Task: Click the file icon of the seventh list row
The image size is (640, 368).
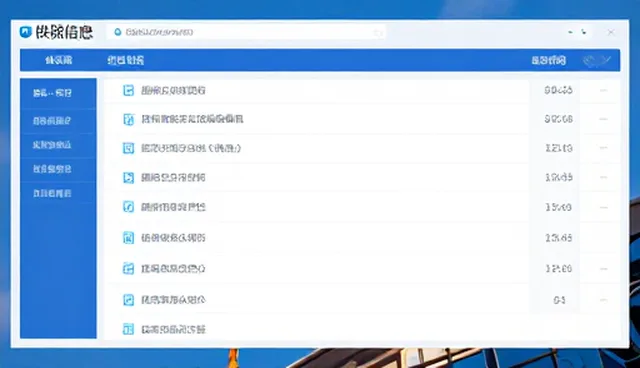Action: pyautogui.click(x=128, y=268)
